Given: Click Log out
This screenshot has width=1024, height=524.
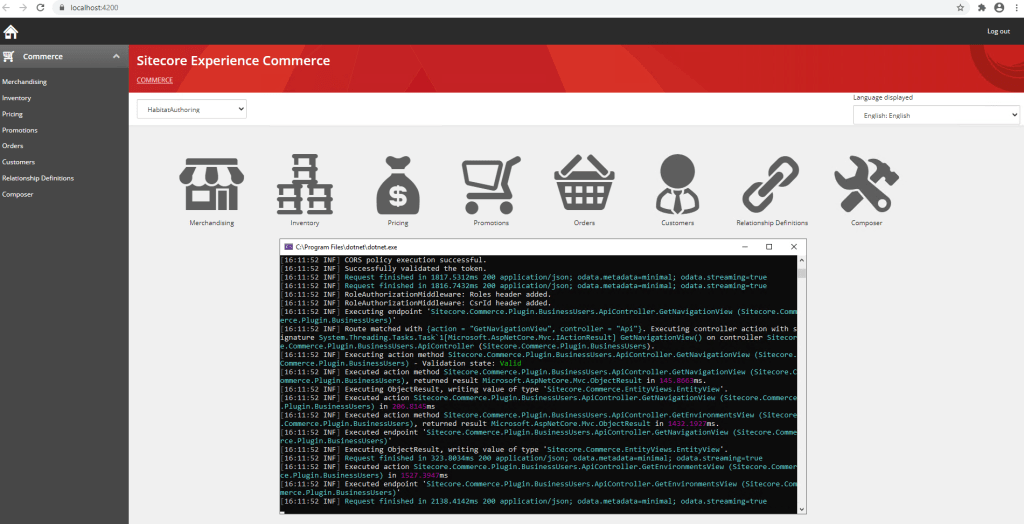Looking at the screenshot, I should click(998, 31).
